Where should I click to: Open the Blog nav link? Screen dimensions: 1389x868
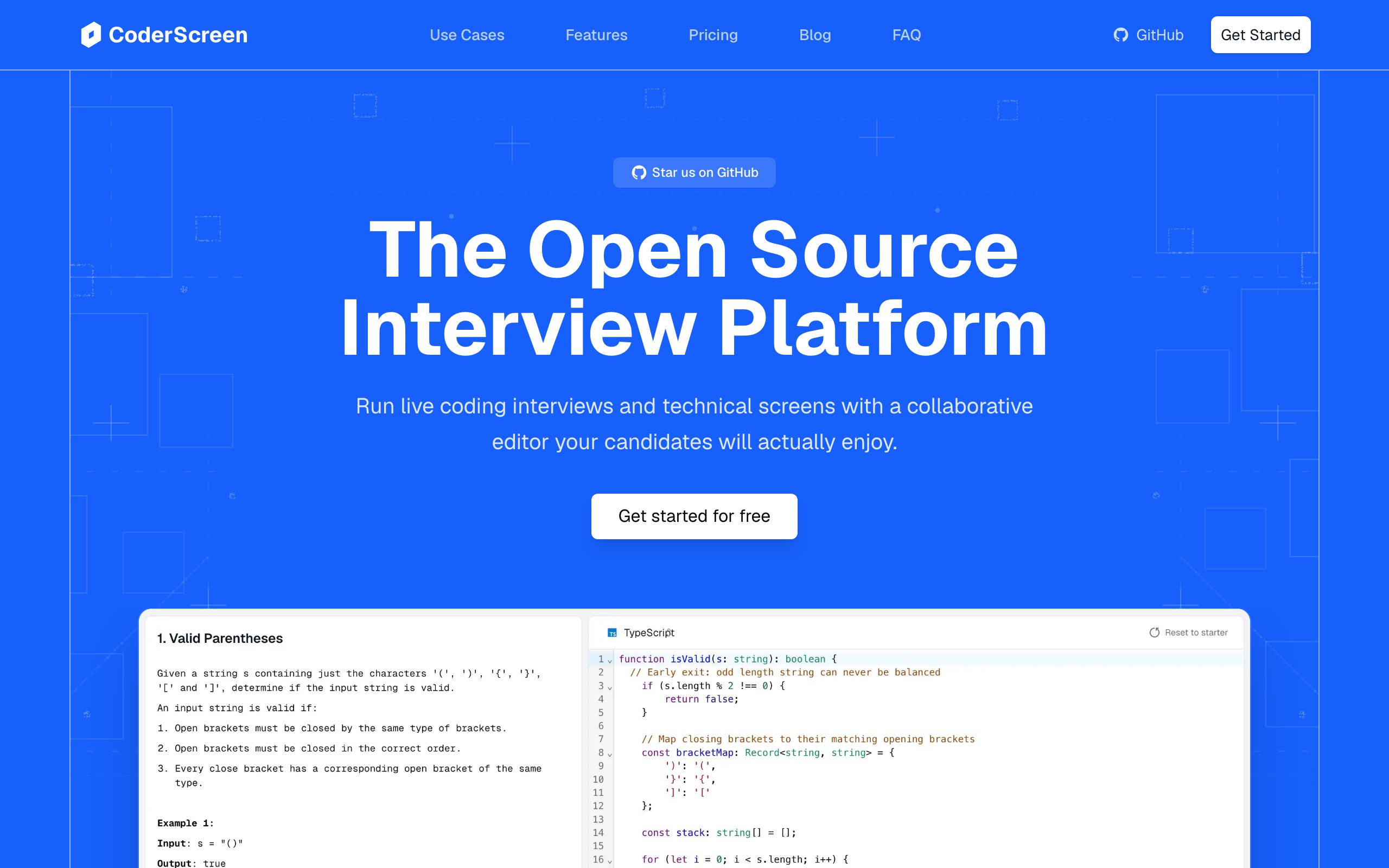814,35
